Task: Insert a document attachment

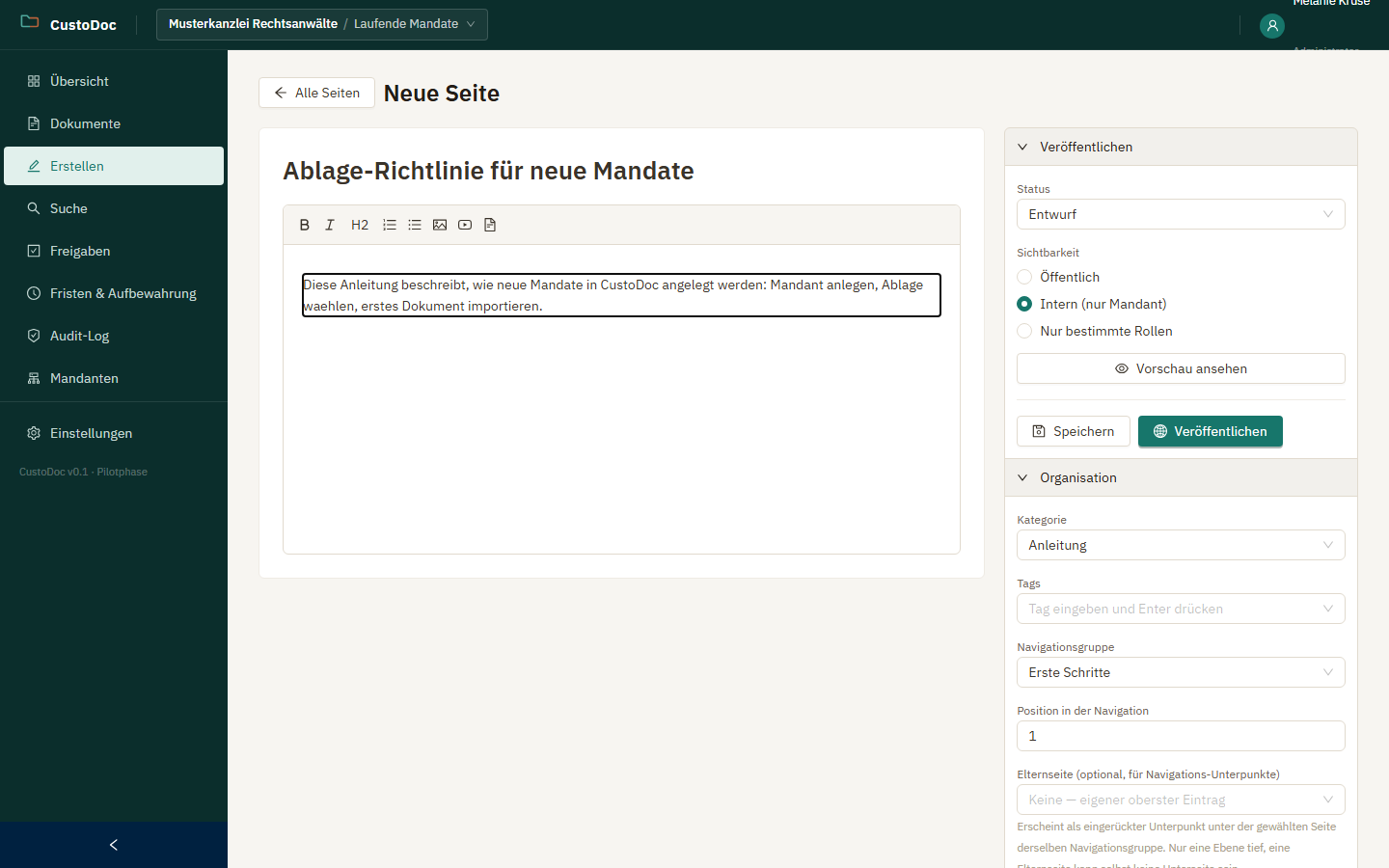Action: (x=490, y=225)
